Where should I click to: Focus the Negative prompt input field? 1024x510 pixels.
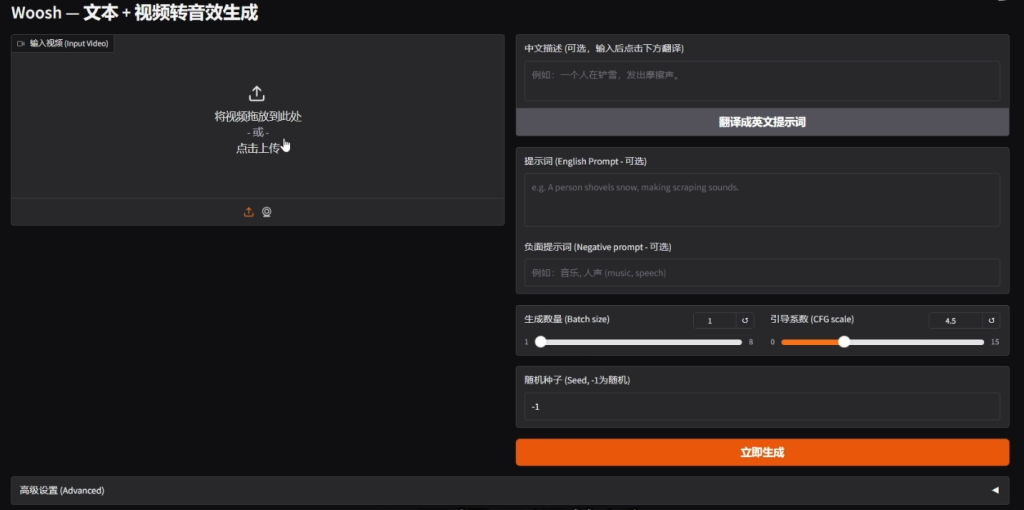click(762, 272)
